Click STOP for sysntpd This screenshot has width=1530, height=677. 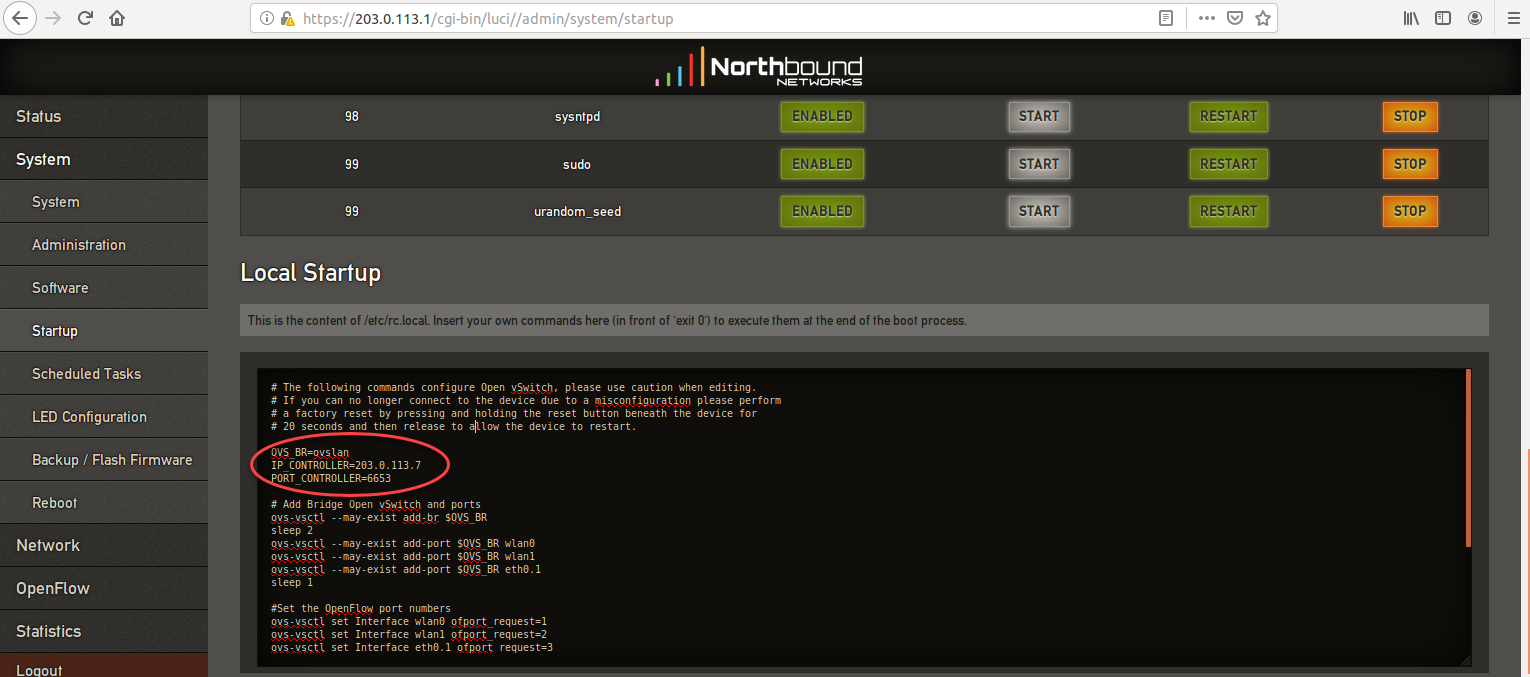pos(1410,116)
